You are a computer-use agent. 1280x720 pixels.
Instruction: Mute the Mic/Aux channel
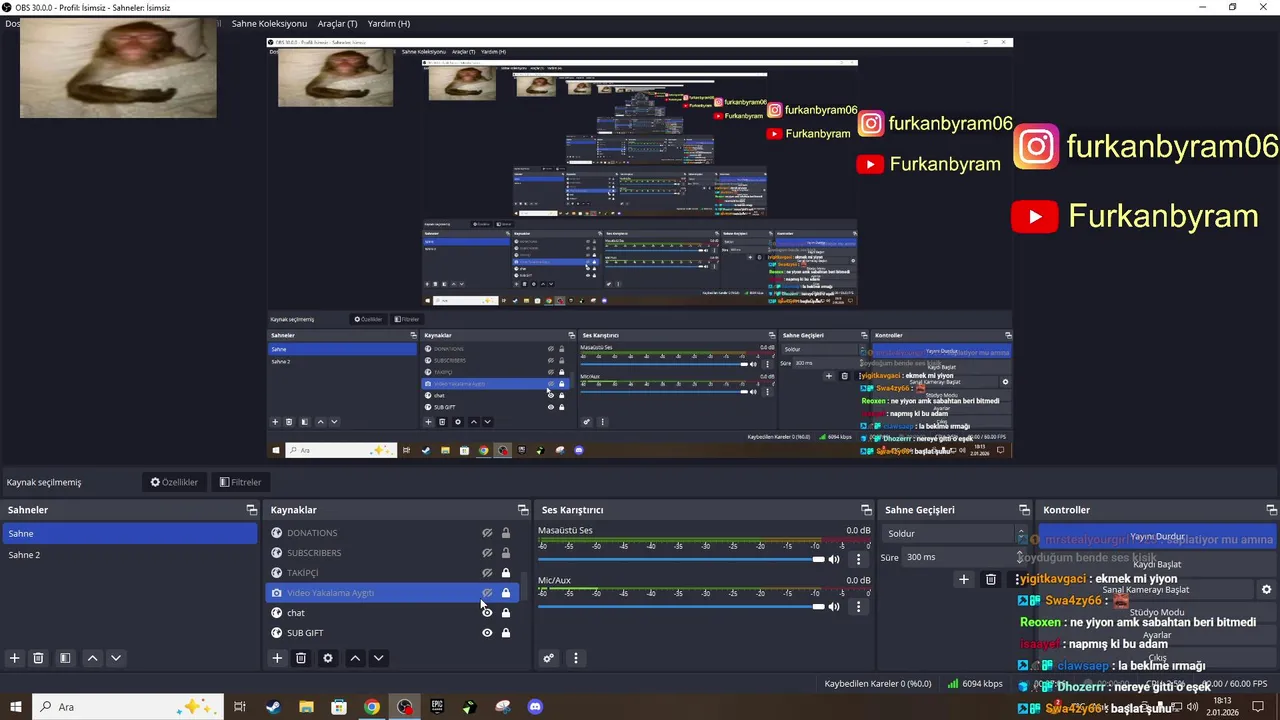(x=834, y=607)
